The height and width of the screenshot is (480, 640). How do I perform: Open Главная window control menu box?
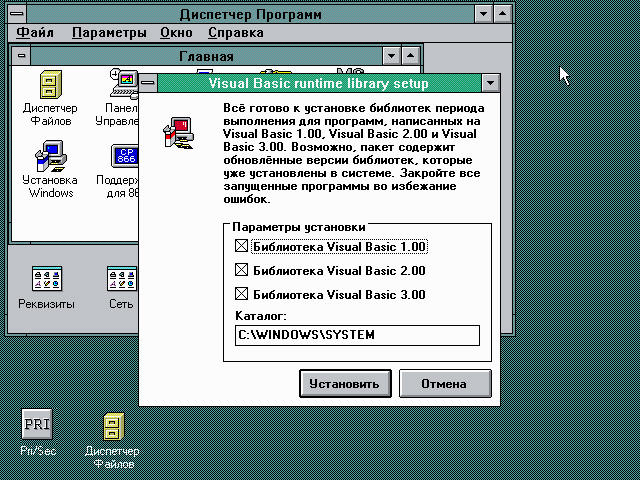[22, 56]
